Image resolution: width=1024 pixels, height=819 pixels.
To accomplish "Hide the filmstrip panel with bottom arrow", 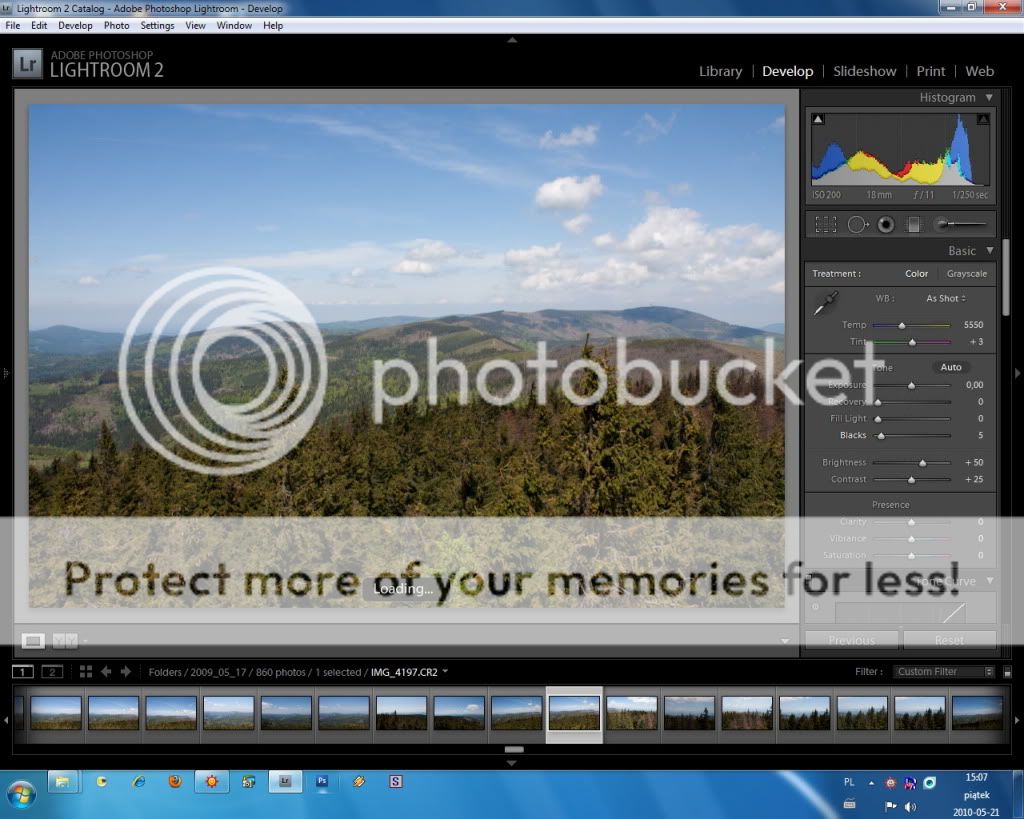I will [x=512, y=763].
